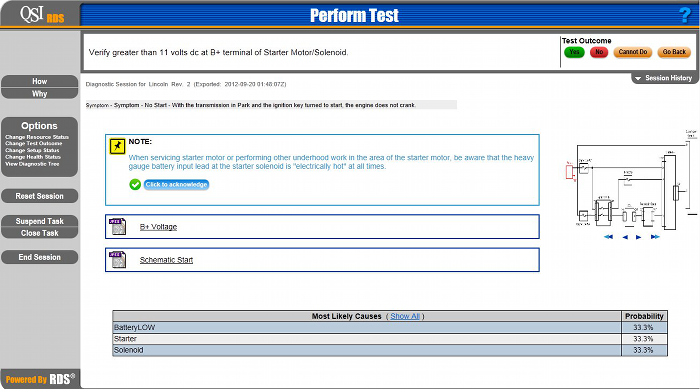The image size is (700, 389).
Task: Jump to last schematic page arrow
Action: 655,237
